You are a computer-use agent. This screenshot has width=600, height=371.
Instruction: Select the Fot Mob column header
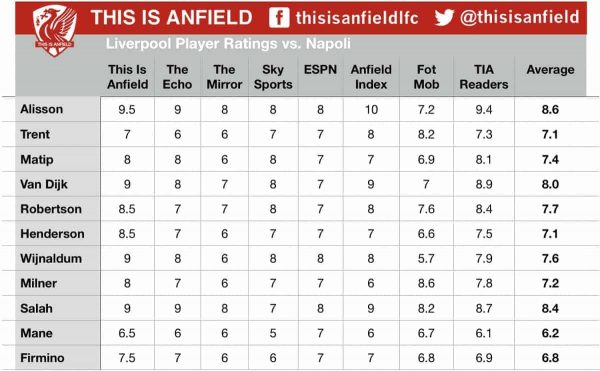tap(426, 77)
